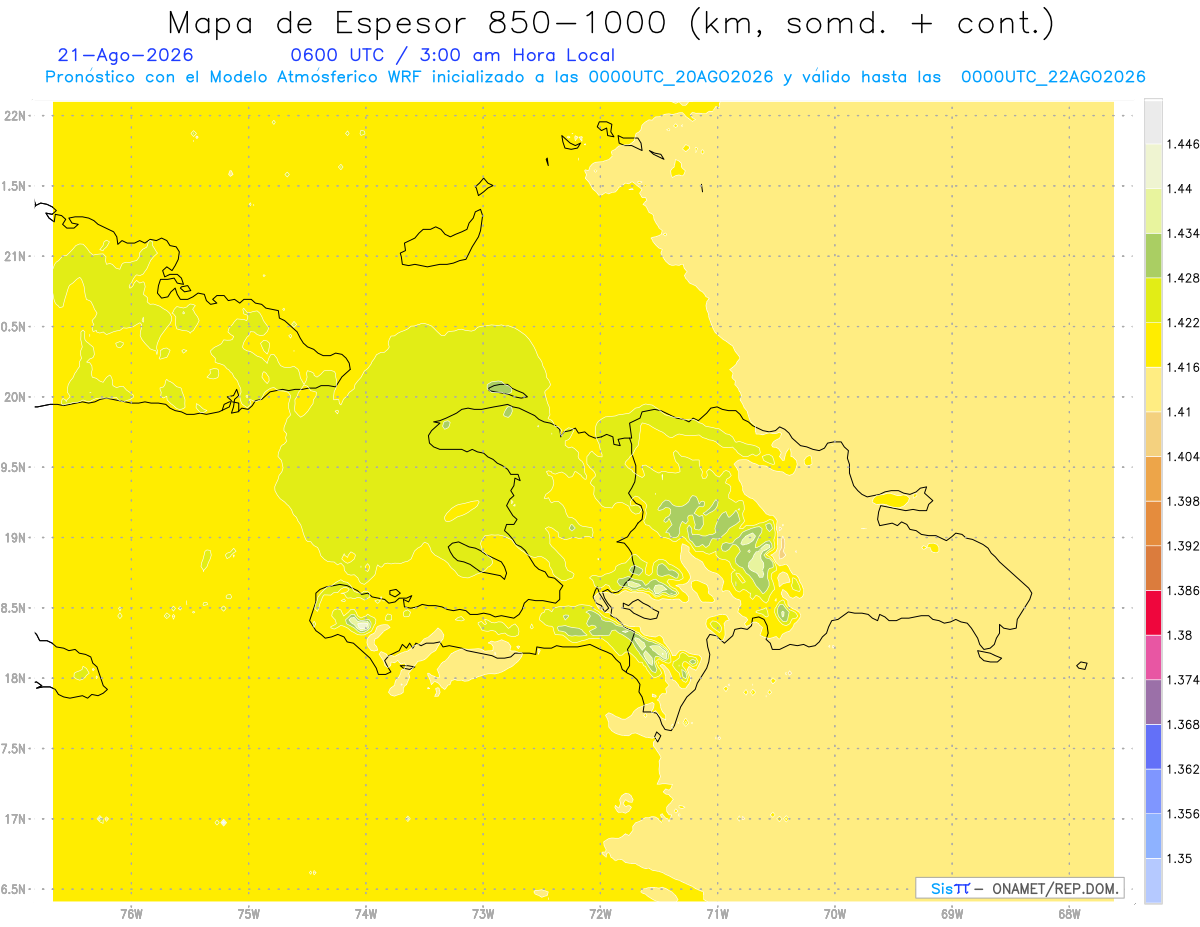
Task: Click the colorbar value '1.422'
Action: (1182, 323)
